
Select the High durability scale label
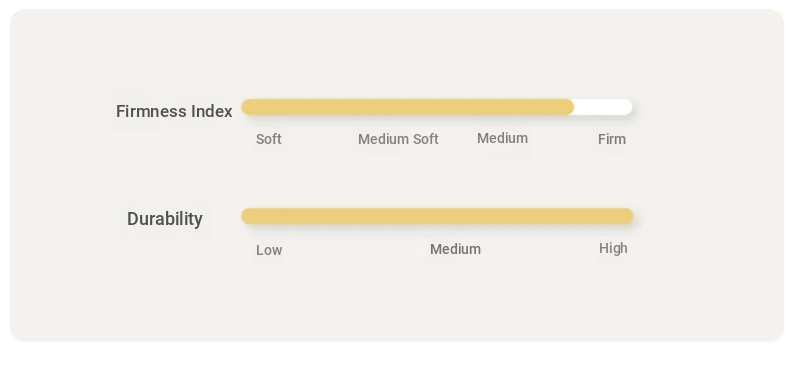coord(613,248)
